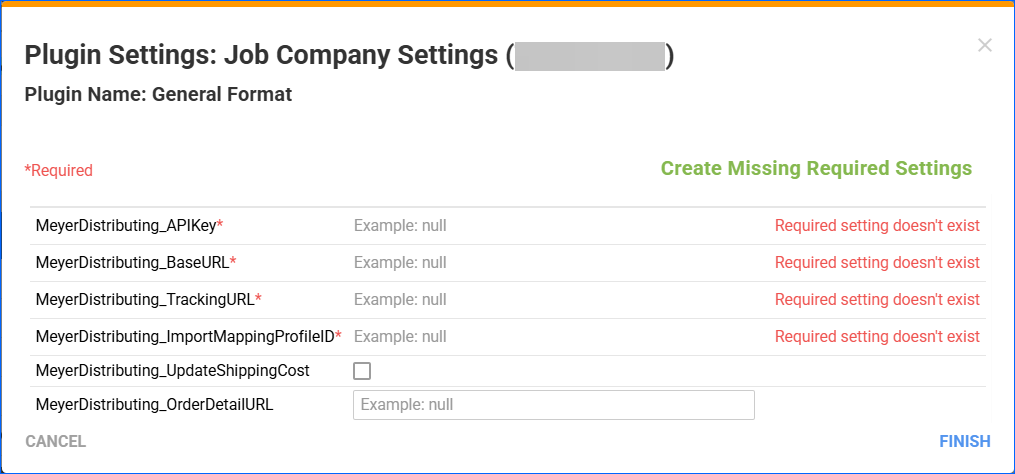
Task: Select the MeyerDistributing_ImportMappingProfileID label
Action: click(x=188, y=337)
